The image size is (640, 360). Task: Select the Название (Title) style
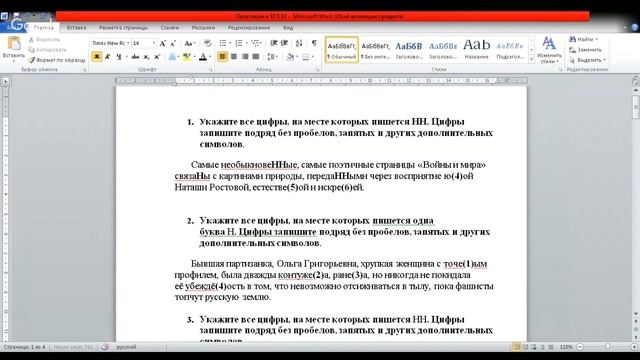476,49
